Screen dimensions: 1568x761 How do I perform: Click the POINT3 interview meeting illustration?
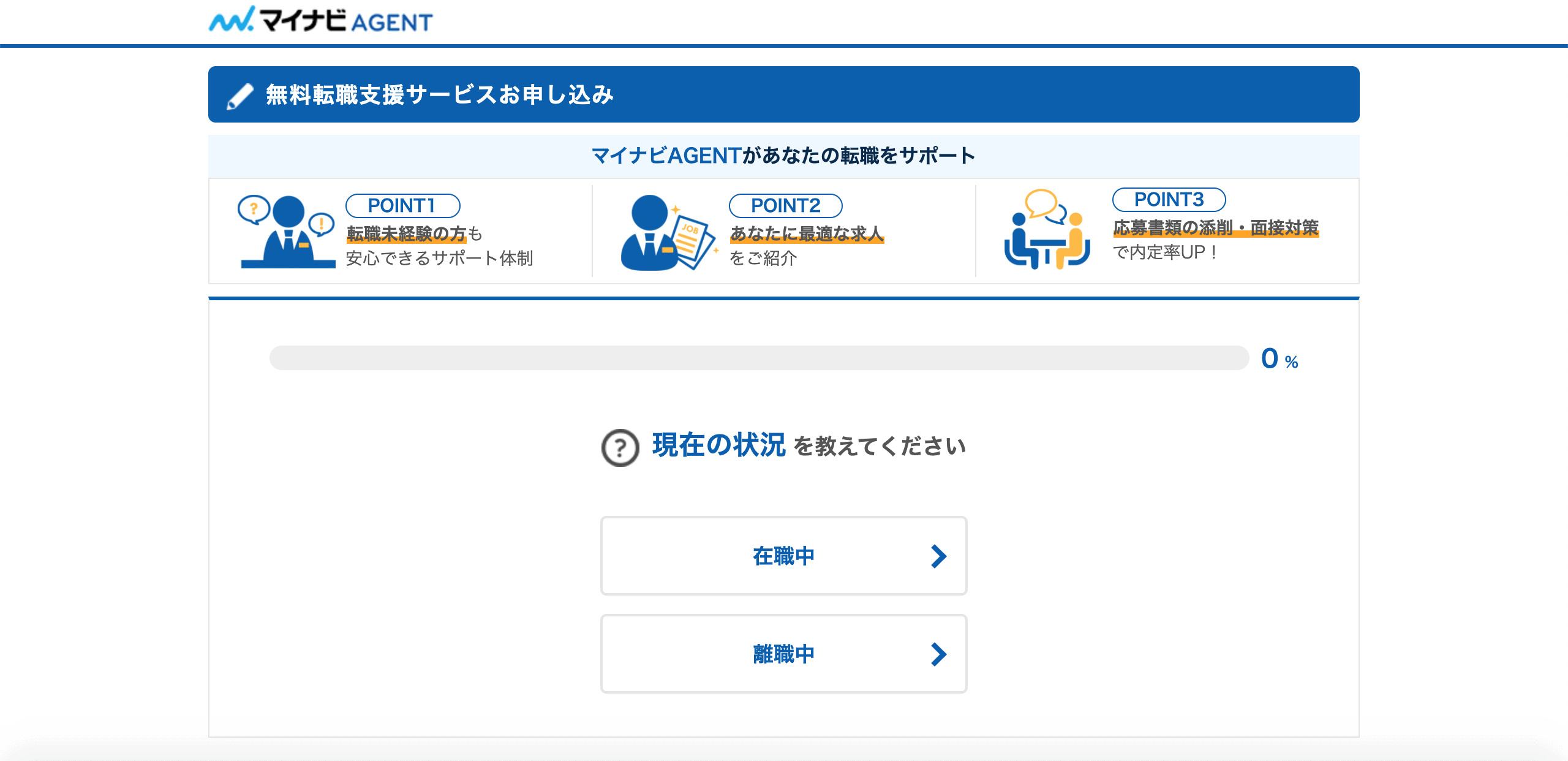1047,229
